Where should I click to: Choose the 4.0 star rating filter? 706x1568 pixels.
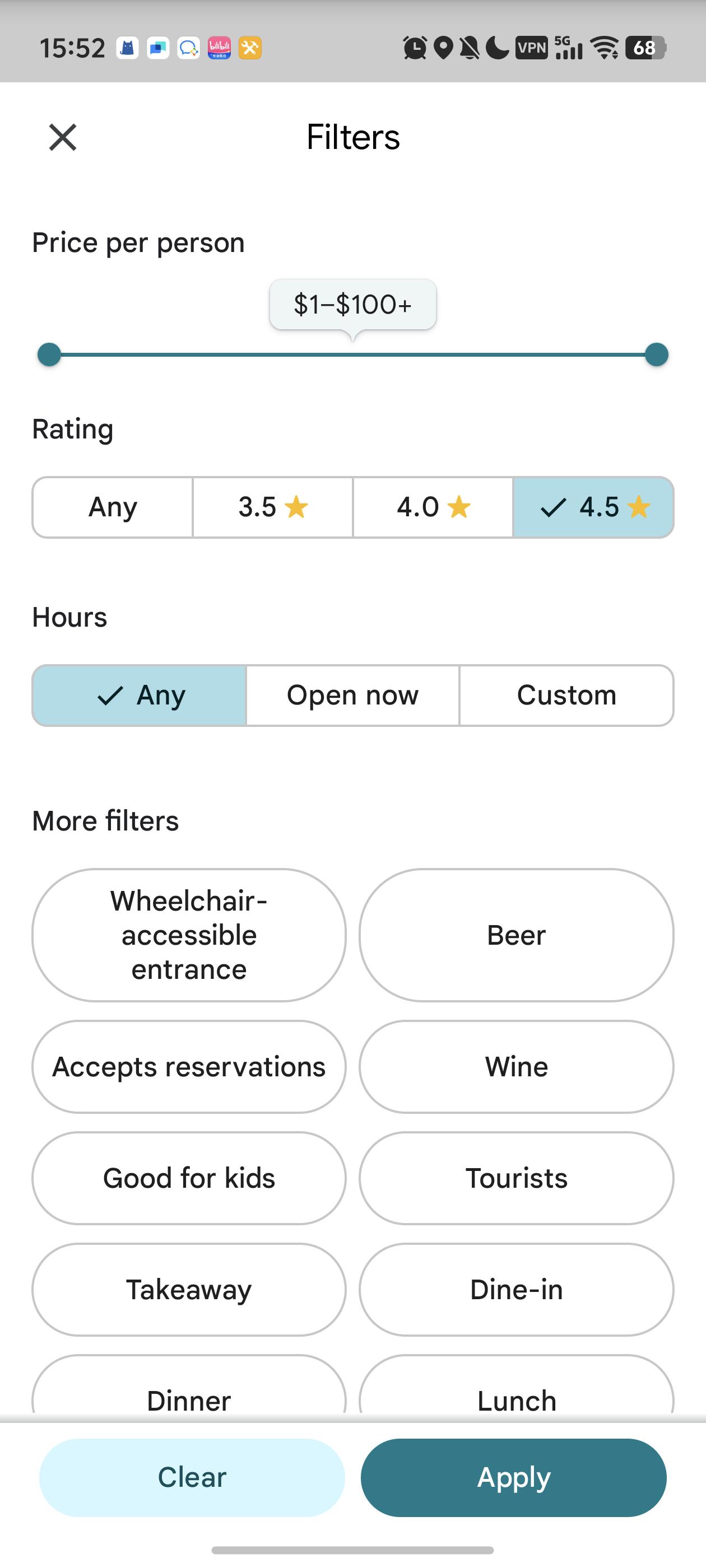[433, 507]
